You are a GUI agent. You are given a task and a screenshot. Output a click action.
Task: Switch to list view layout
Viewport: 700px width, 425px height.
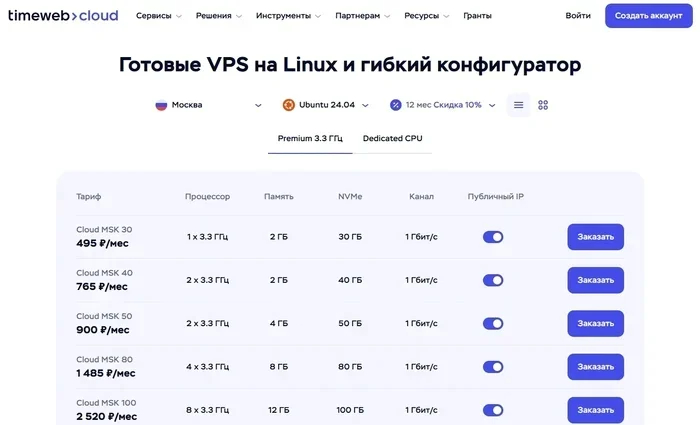[518, 105]
